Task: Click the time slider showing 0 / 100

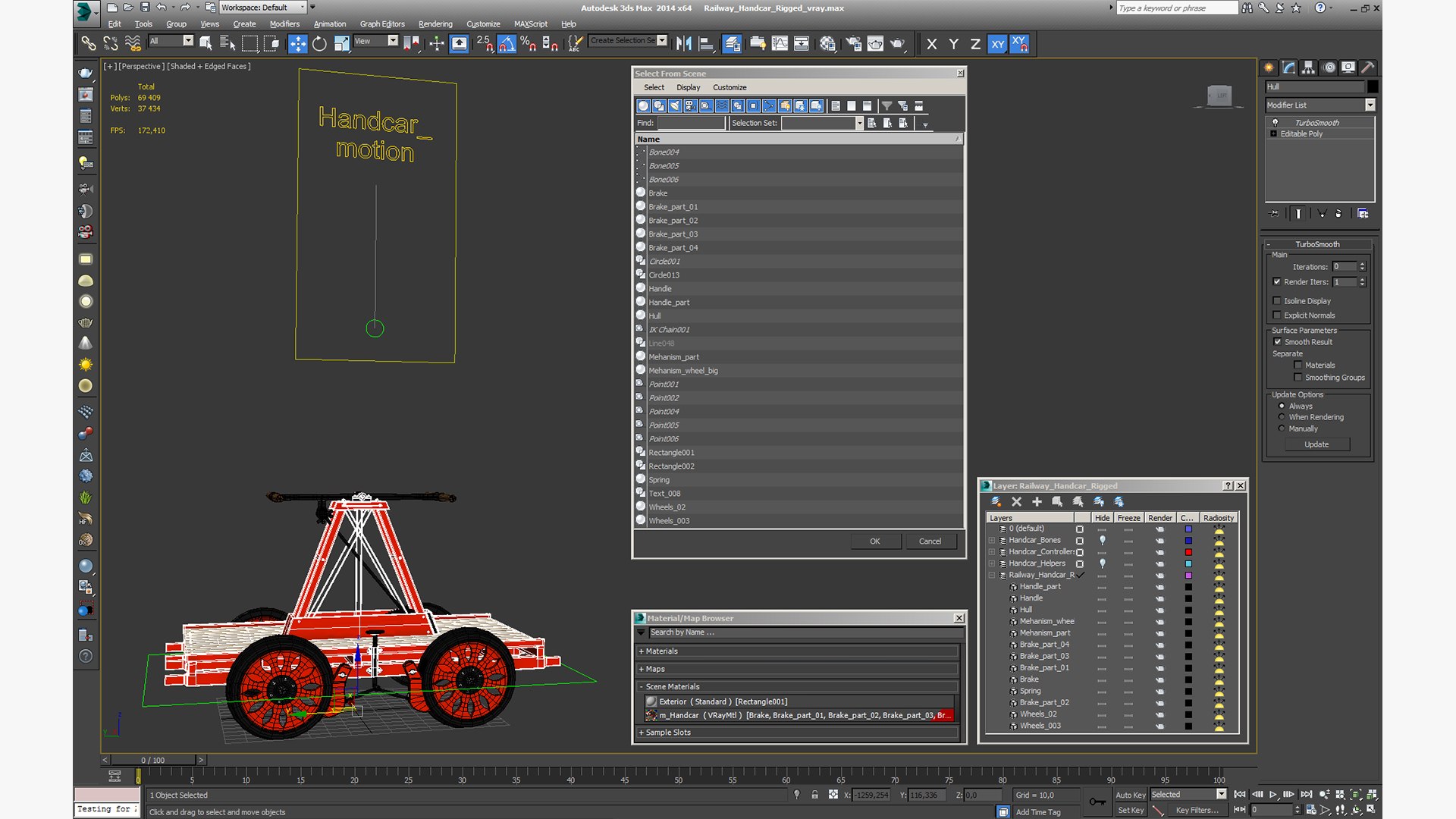Action: click(x=152, y=760)
